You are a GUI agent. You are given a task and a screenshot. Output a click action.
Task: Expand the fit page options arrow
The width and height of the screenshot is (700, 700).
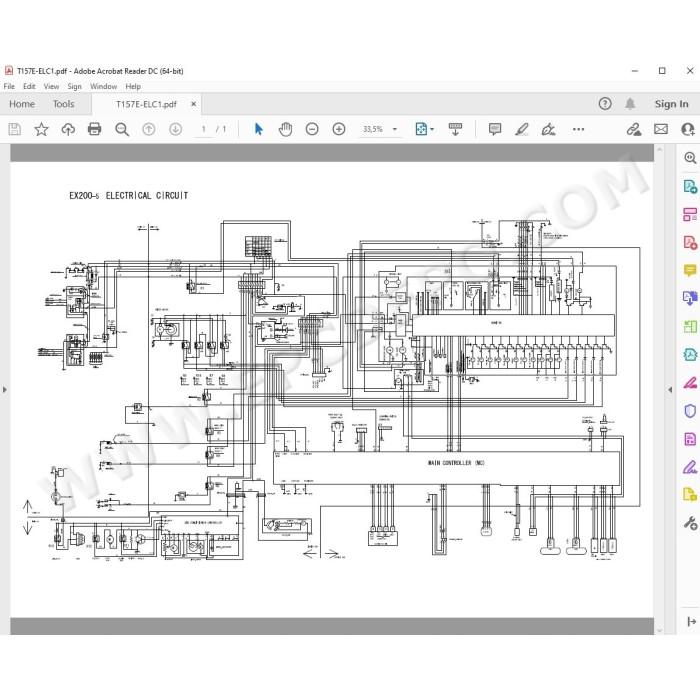coord(432,129)
